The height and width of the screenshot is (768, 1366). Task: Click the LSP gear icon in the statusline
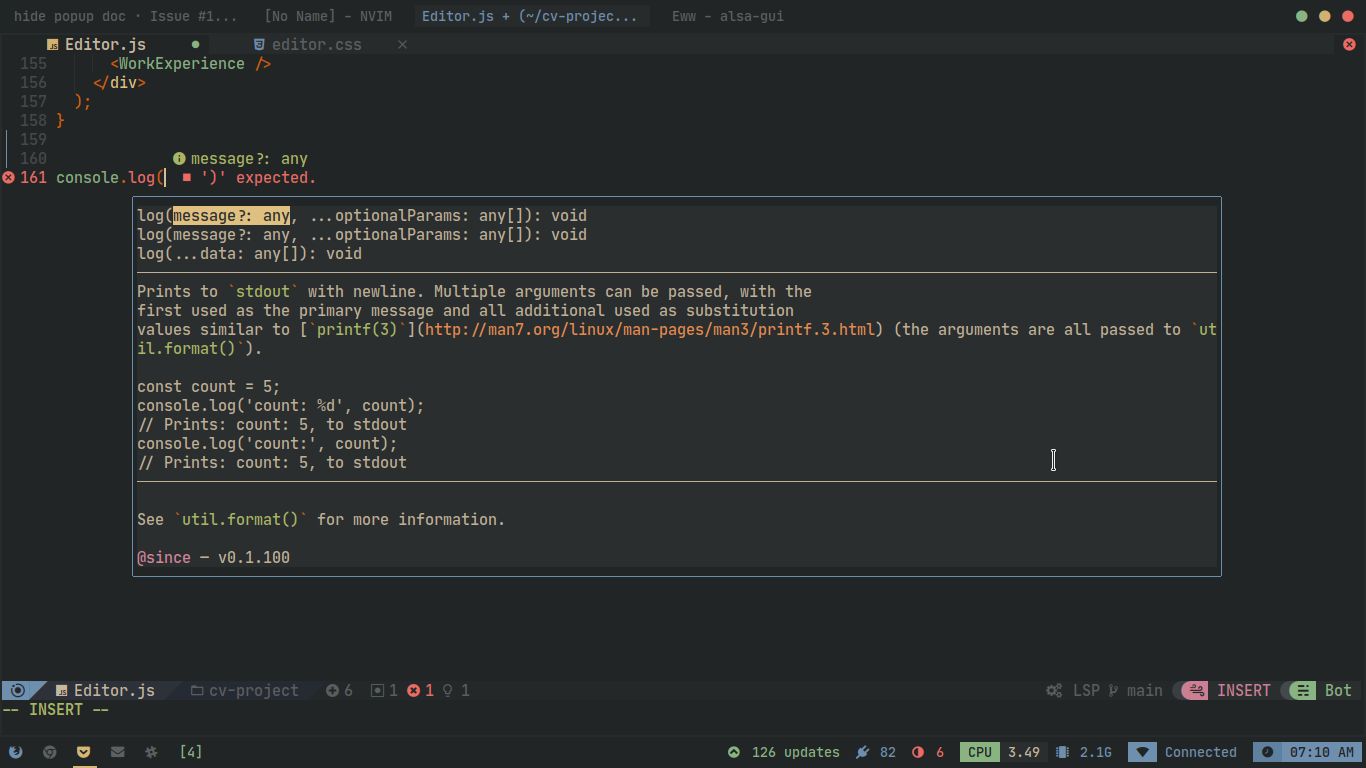(1052, 690)
